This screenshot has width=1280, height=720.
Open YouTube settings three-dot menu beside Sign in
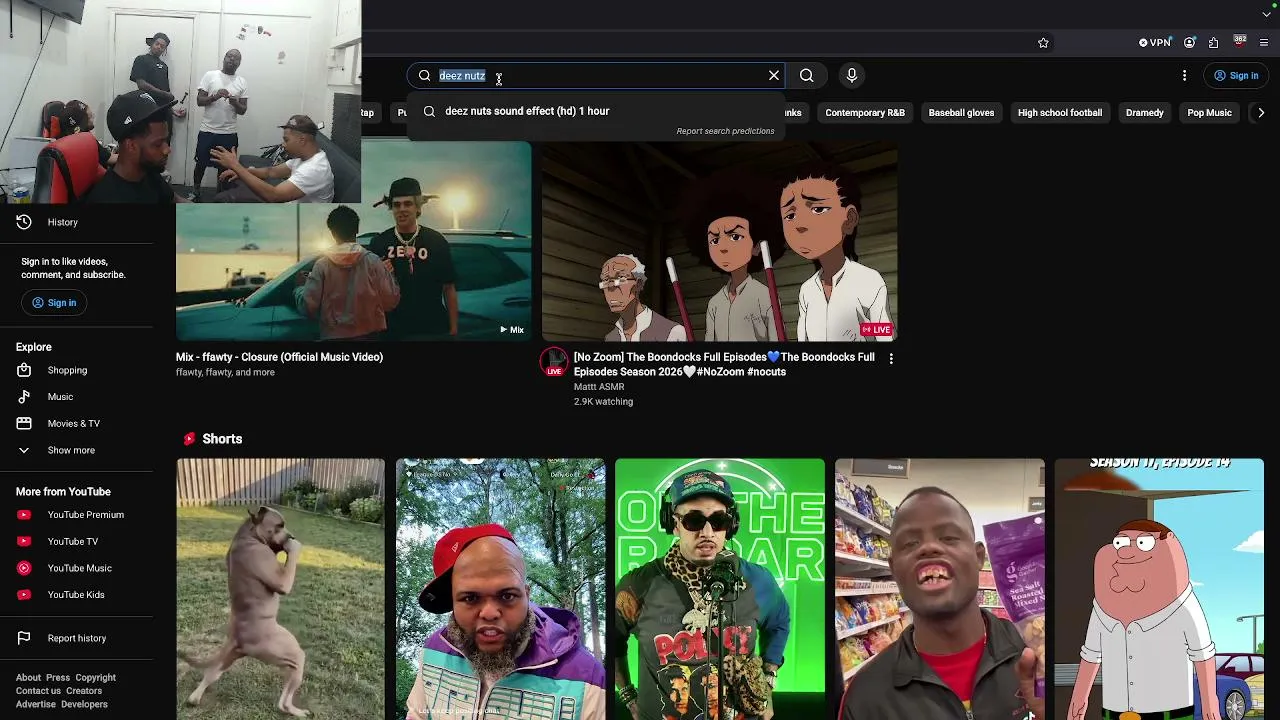pyautogui.click(x=1184, y=76)
